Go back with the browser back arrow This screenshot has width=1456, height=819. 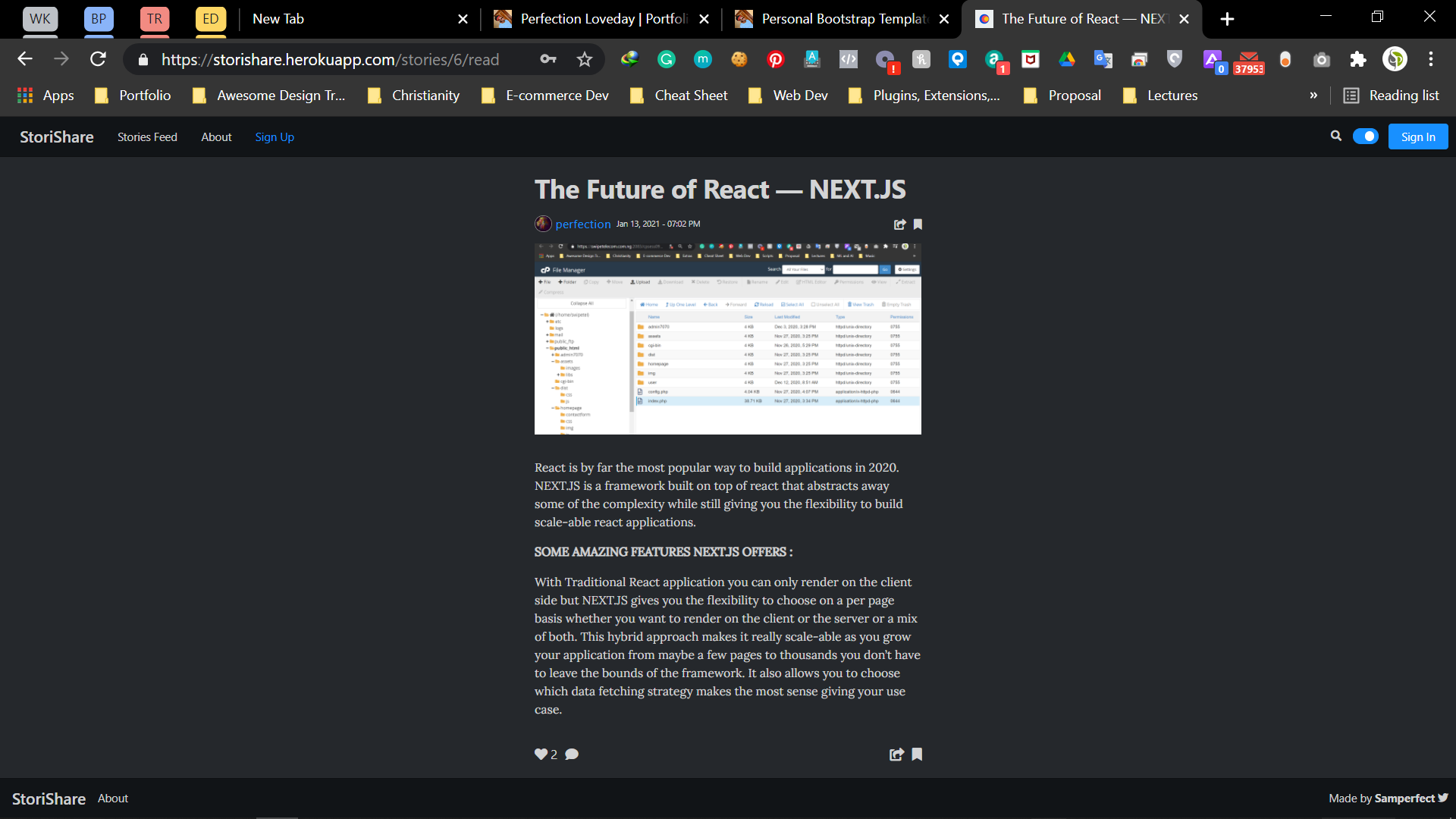point(25,59)
